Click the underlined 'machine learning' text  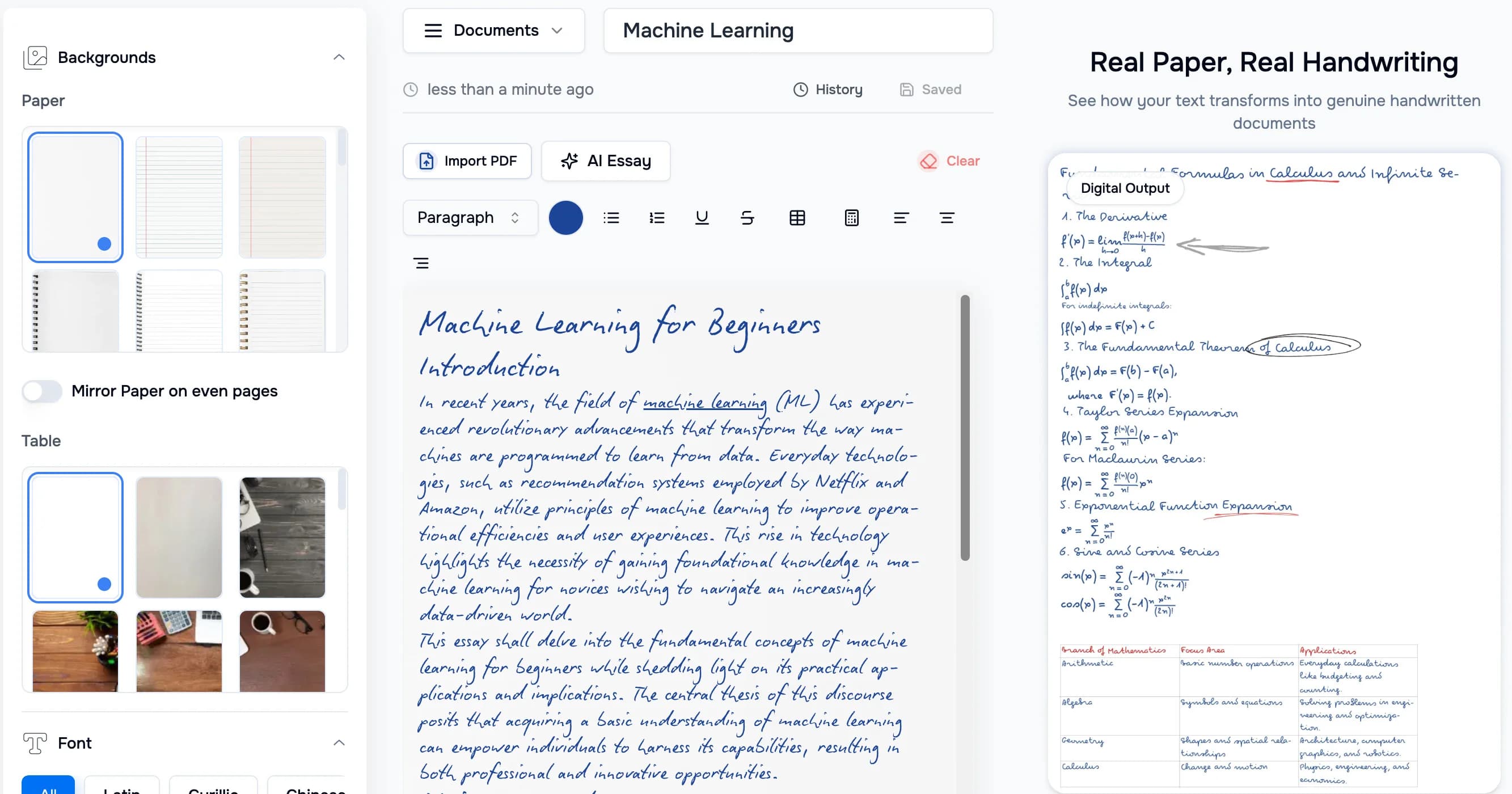point(705,403)
